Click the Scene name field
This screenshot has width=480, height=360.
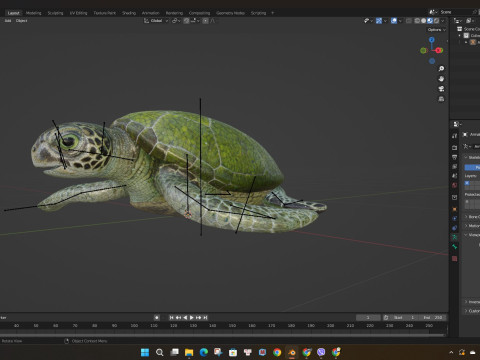[455, 12]
